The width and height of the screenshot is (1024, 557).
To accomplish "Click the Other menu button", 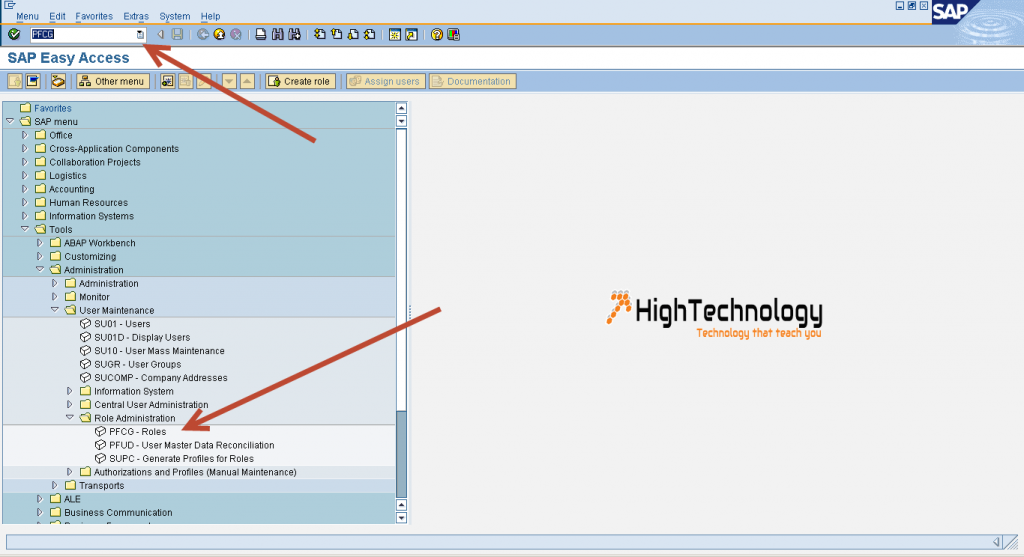I will [113, 81].
